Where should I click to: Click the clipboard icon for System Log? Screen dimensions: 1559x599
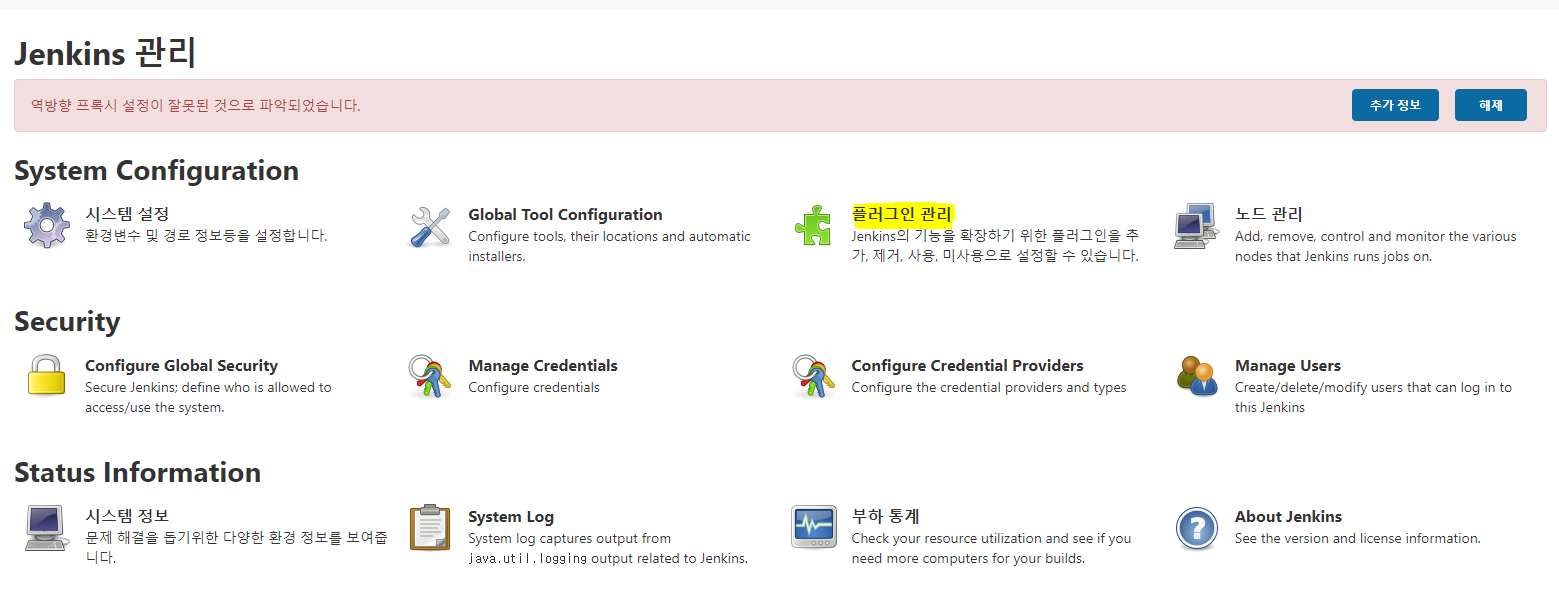pos(430,527)
